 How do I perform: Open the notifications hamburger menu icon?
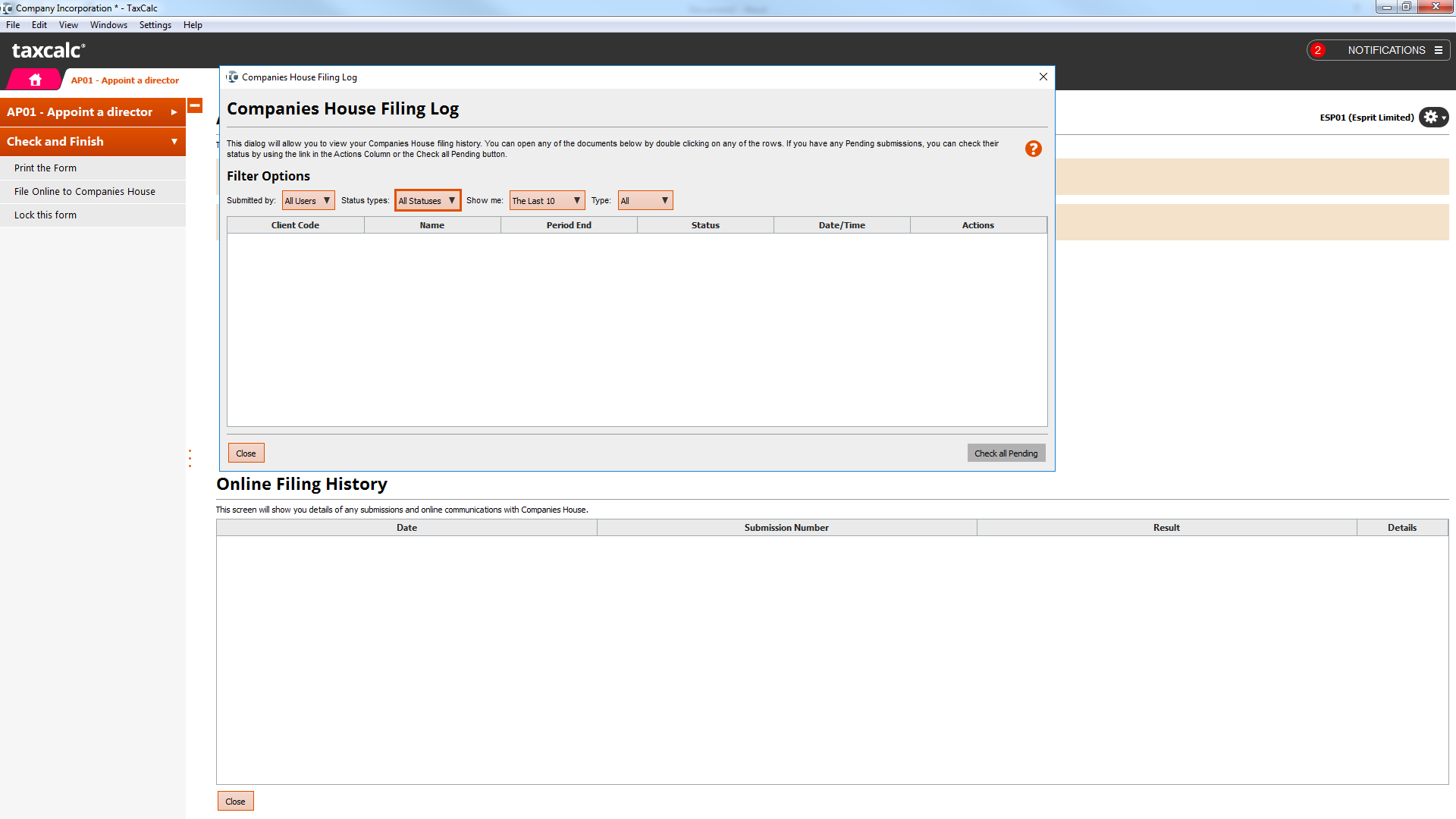tap(1439, 50)
